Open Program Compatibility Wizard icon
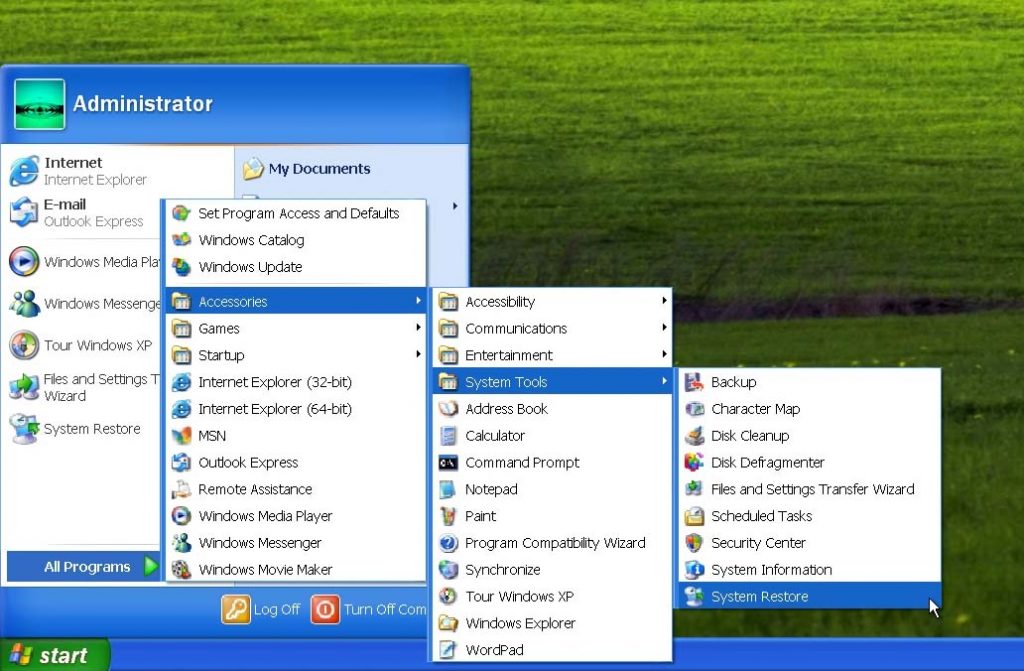1024x671 pixels. point(448,542)
